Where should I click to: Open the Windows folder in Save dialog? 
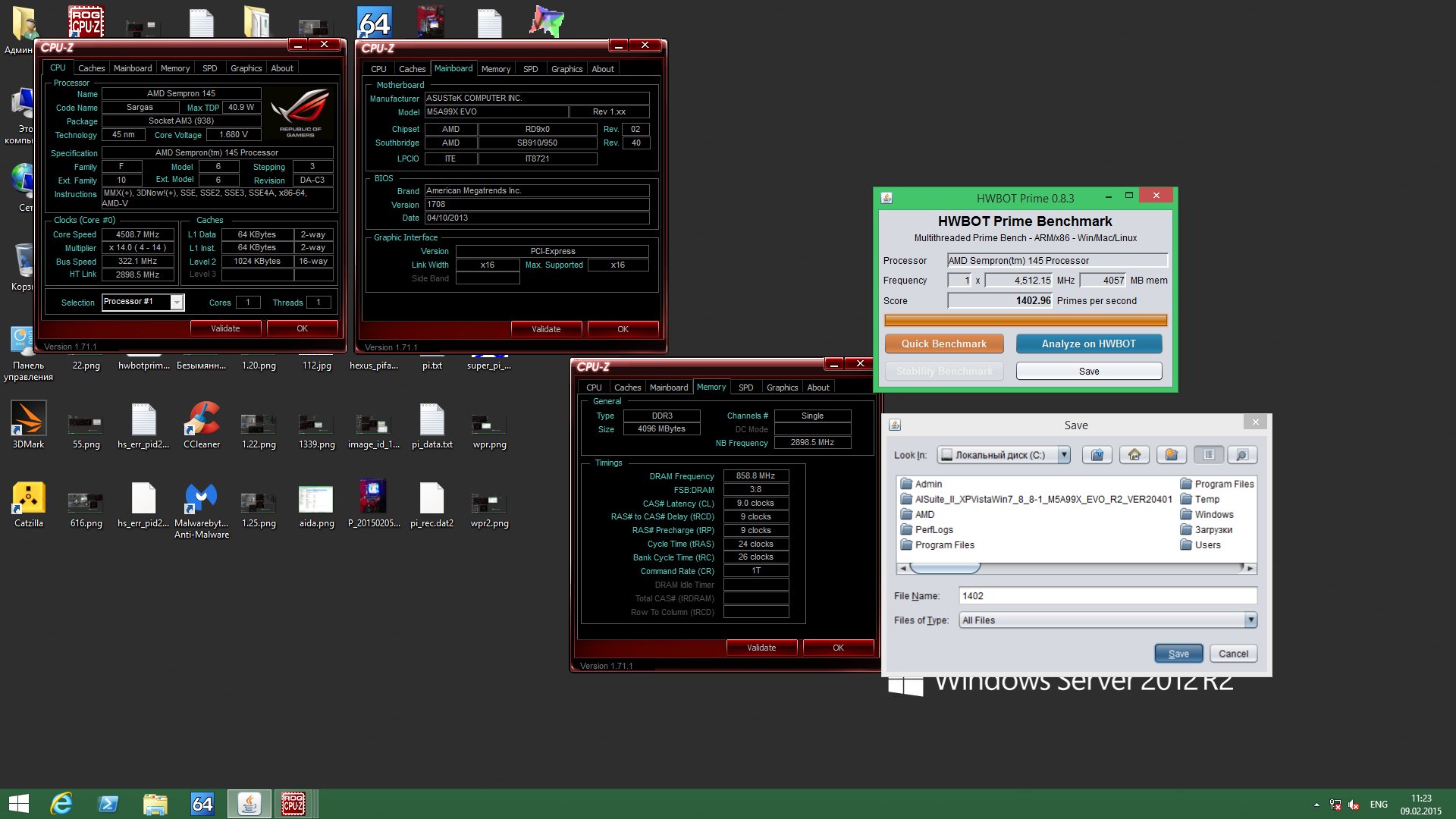tap(1207, 514)
